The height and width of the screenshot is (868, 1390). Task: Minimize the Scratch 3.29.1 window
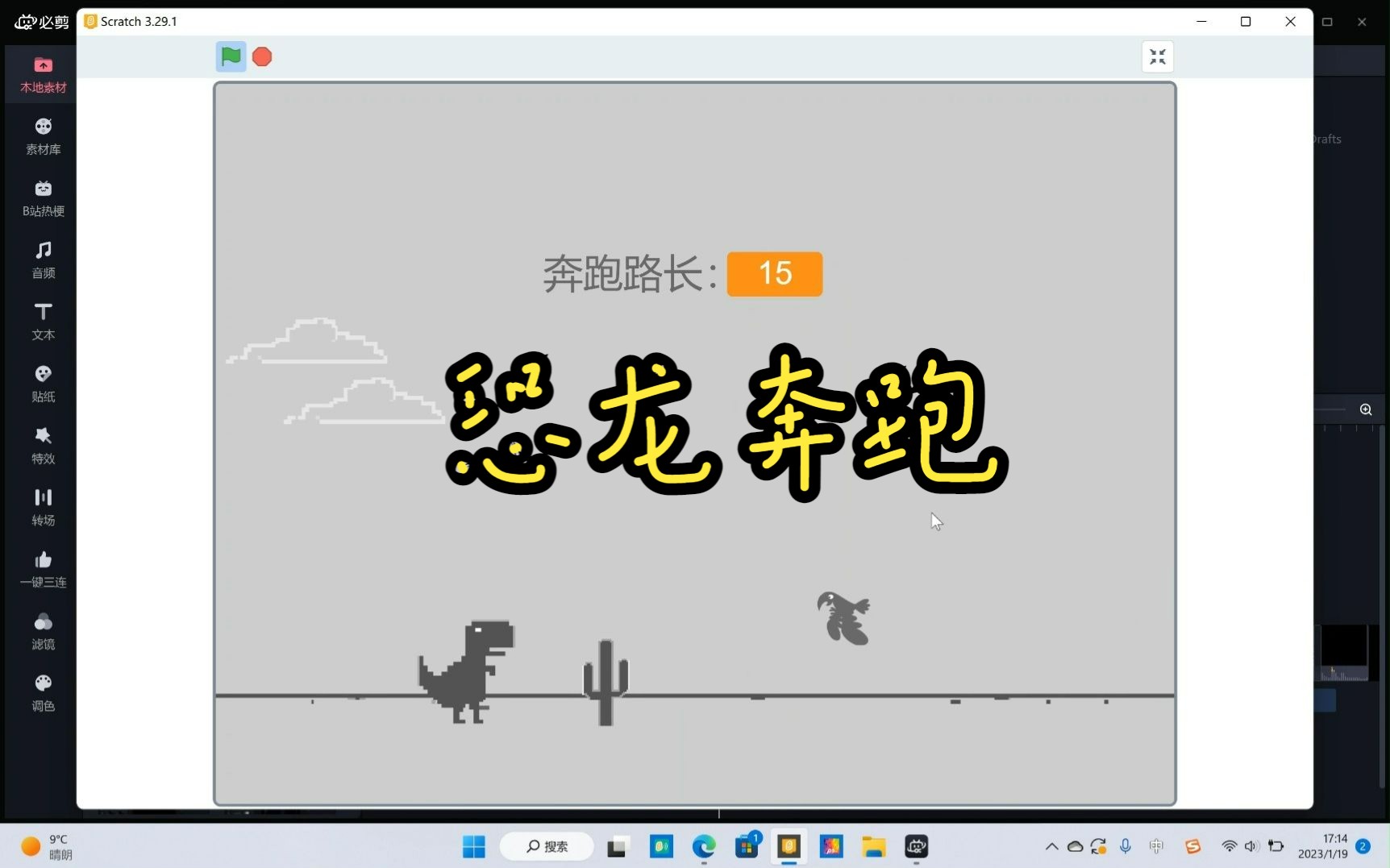[x=1201, y=22]
